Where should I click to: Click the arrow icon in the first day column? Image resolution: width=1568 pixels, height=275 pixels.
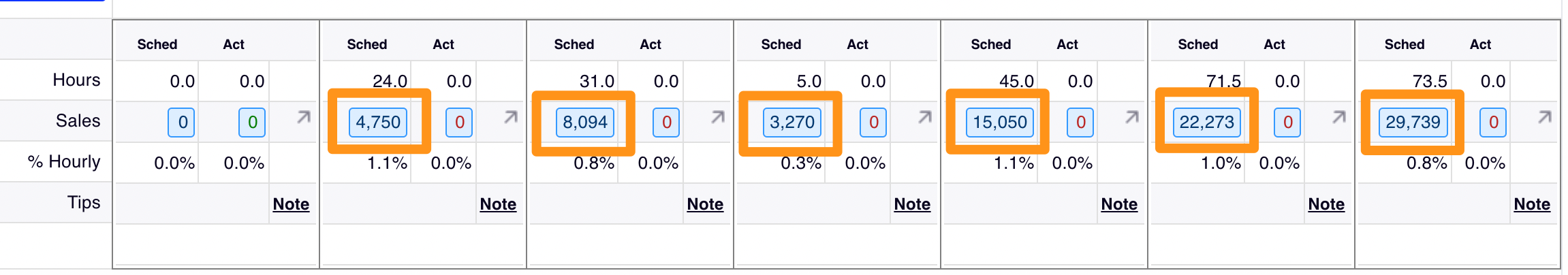303,118
